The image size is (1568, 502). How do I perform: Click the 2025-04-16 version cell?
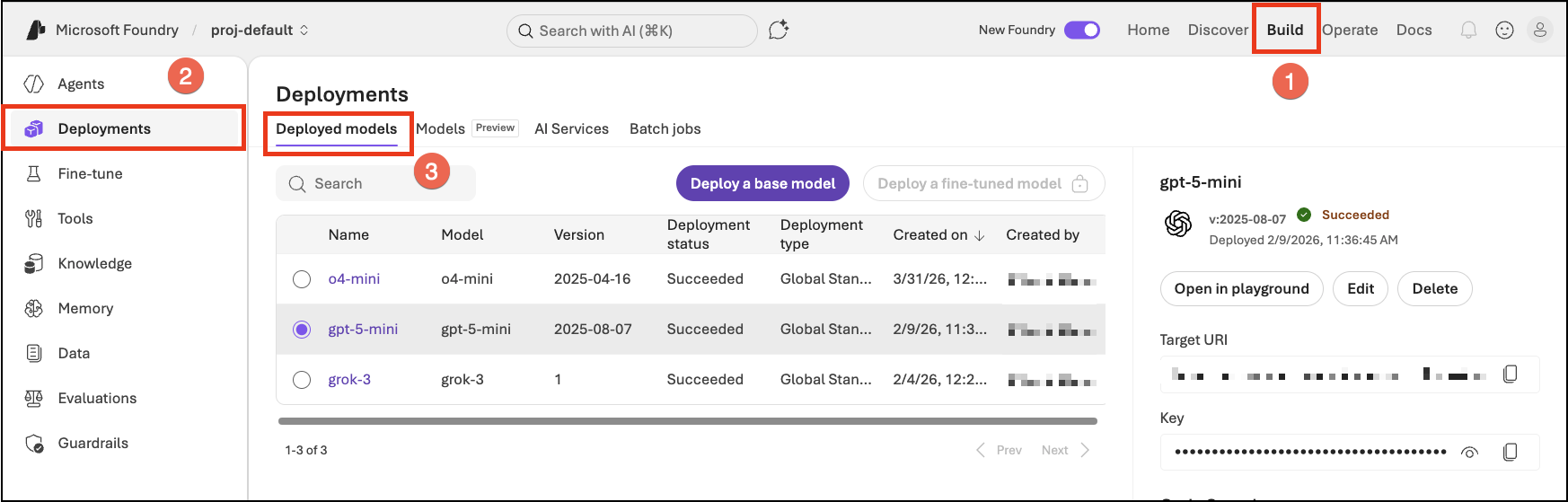click(x=593, y=279)
